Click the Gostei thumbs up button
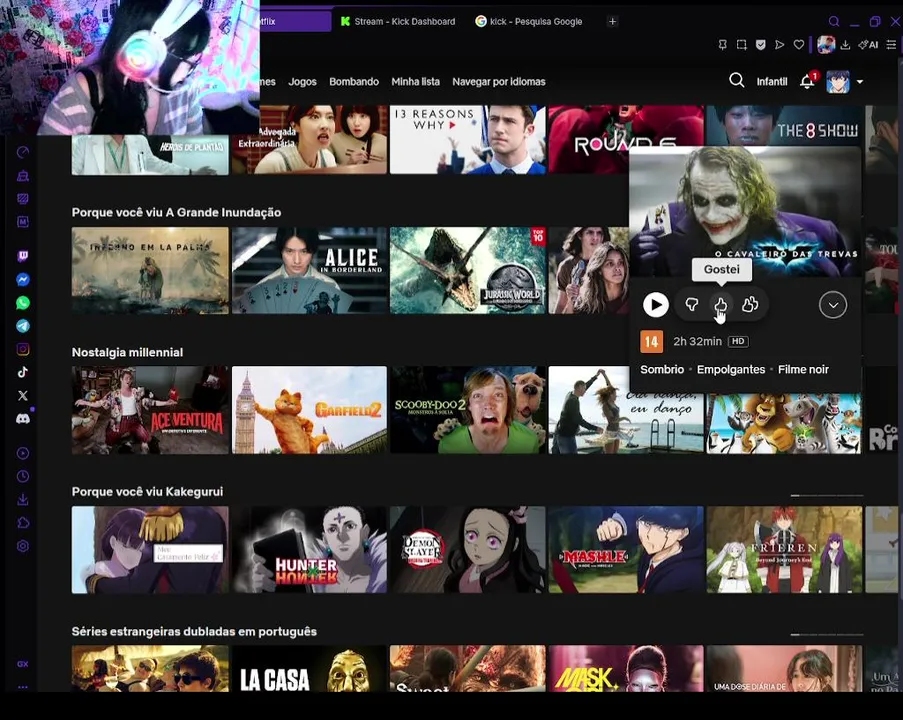Screen dimensions: 903x720 tap(720, 305)
